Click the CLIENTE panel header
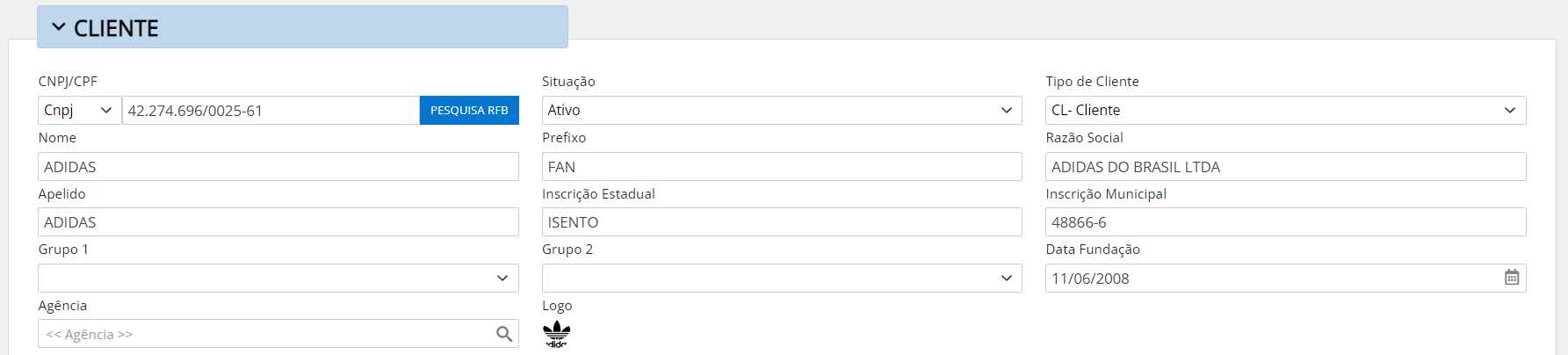Screen dimensions: 1568x355 tap(302, 27)
